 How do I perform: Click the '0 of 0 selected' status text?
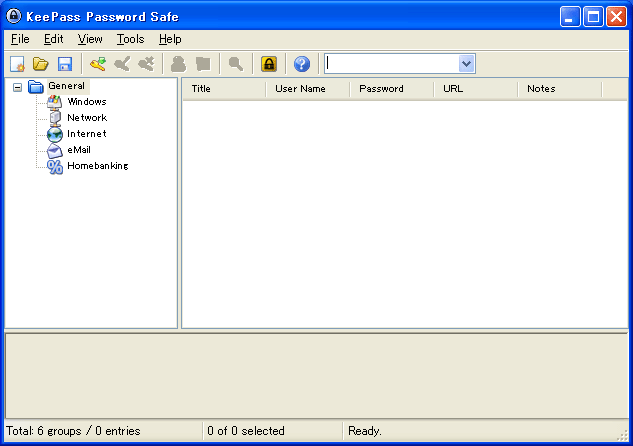(246, 431)
